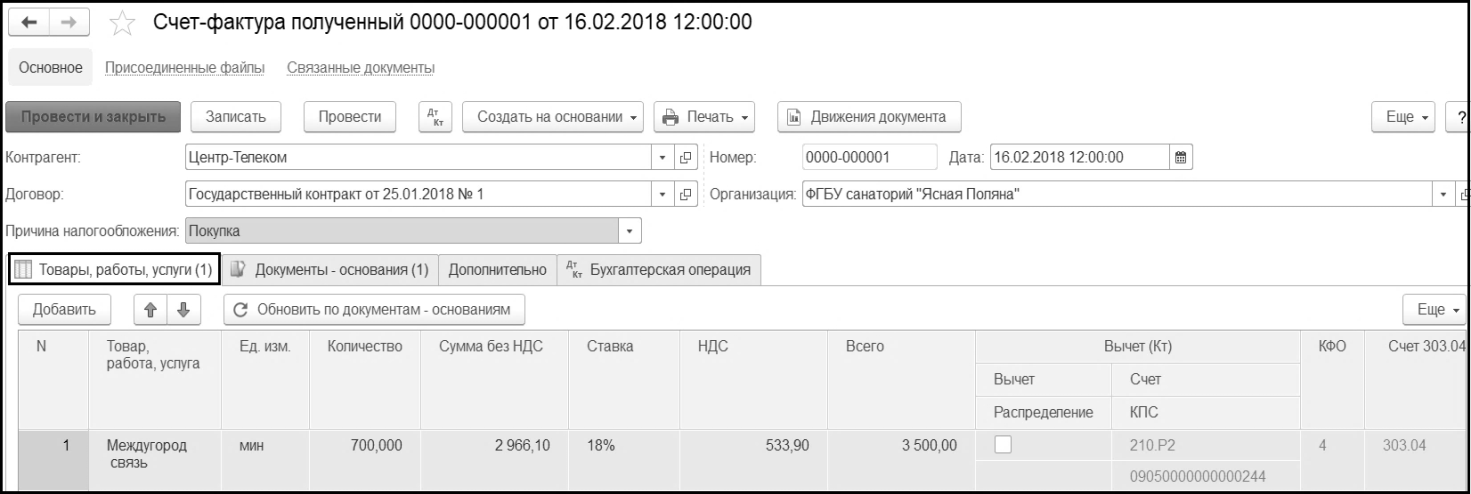The width and height of the screenshot is (1471, 494).
Task: Open Контрагент record via open-form icon
Action: coord(687,157)
